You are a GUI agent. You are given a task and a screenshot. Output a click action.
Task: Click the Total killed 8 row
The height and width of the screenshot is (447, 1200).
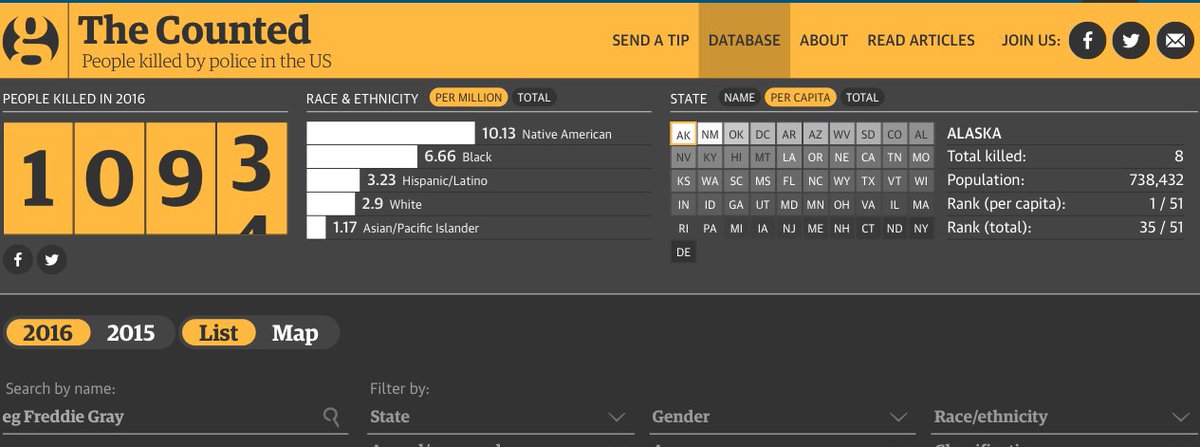point(1065,156)
